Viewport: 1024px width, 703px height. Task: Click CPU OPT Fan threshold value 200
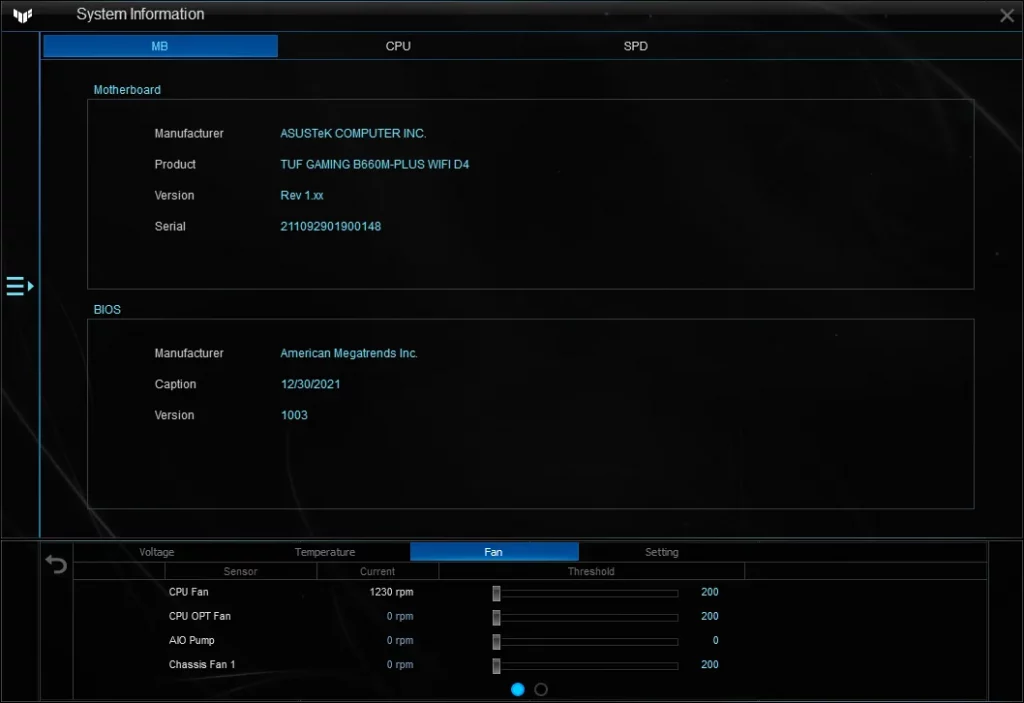(710, 616)
